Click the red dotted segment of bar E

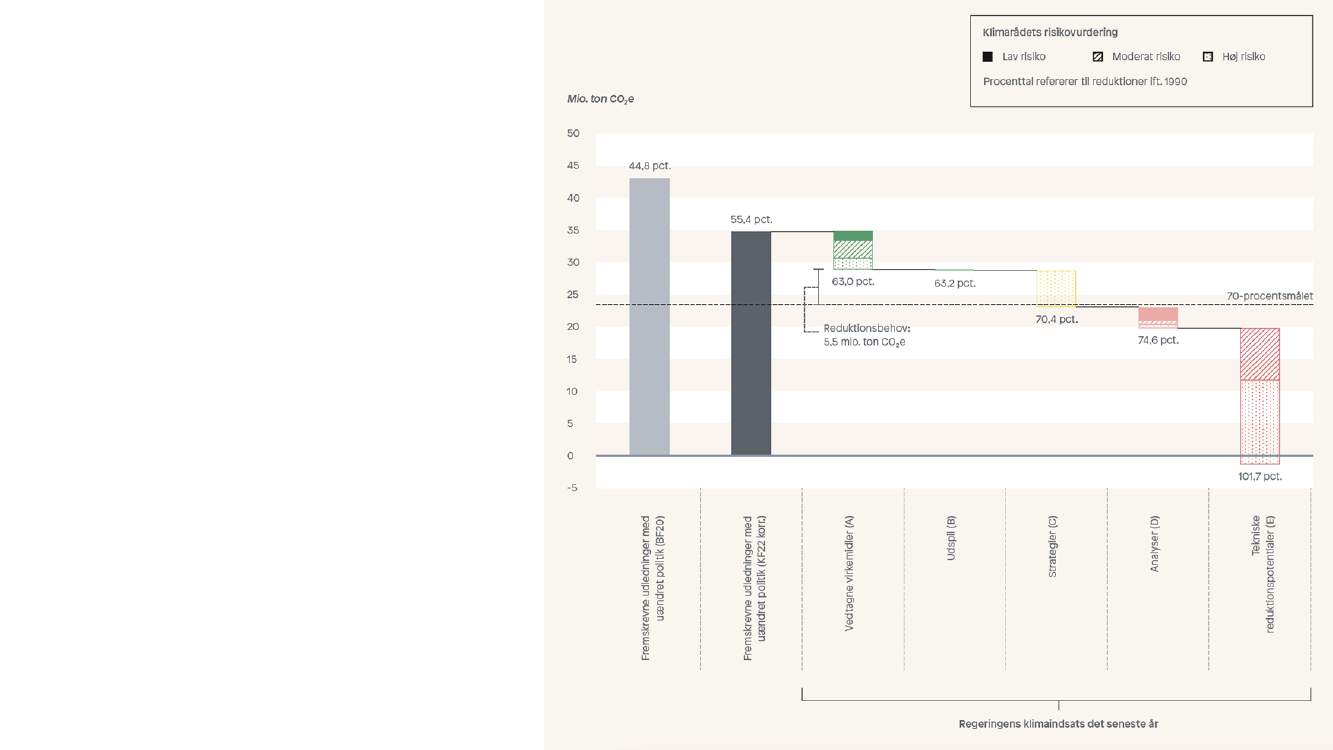coord(1259,421)
